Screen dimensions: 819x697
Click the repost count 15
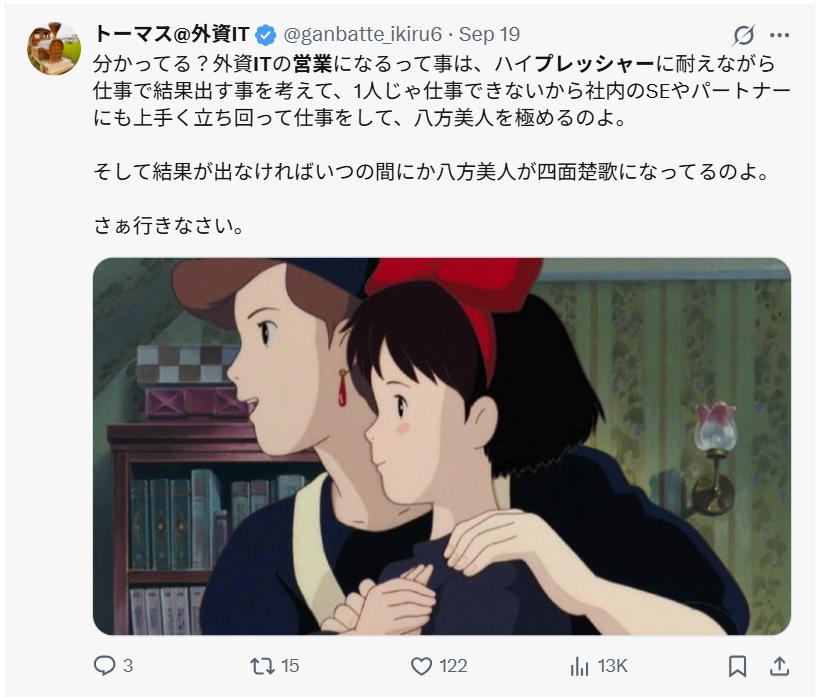coord(290,666)
